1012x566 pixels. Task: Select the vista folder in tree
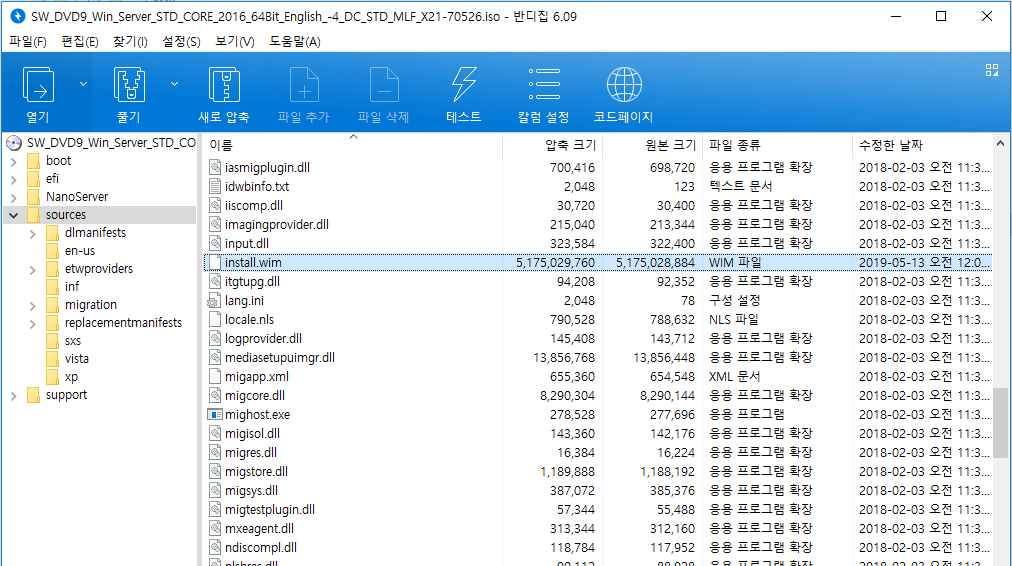pos(77,359)
